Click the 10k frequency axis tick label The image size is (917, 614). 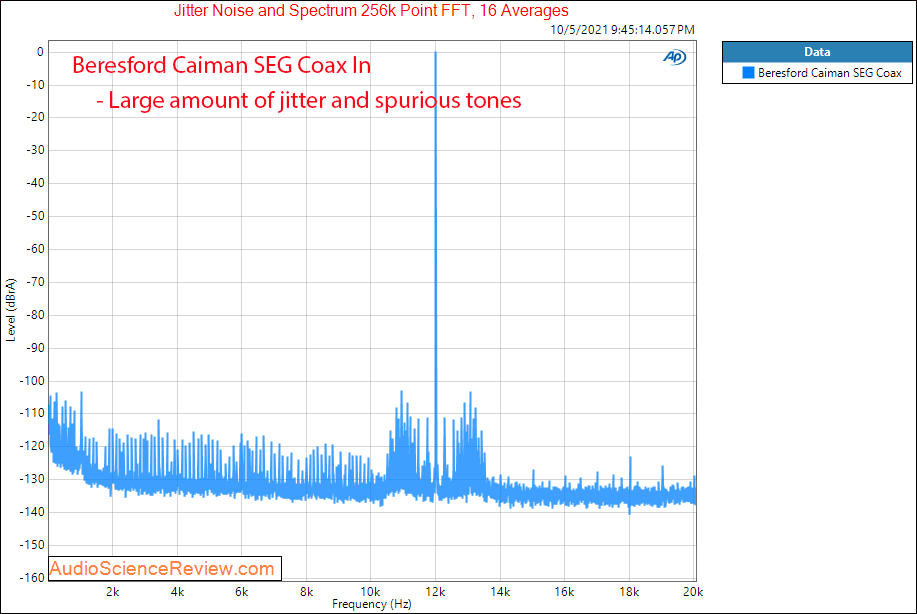tap(370, 592)
